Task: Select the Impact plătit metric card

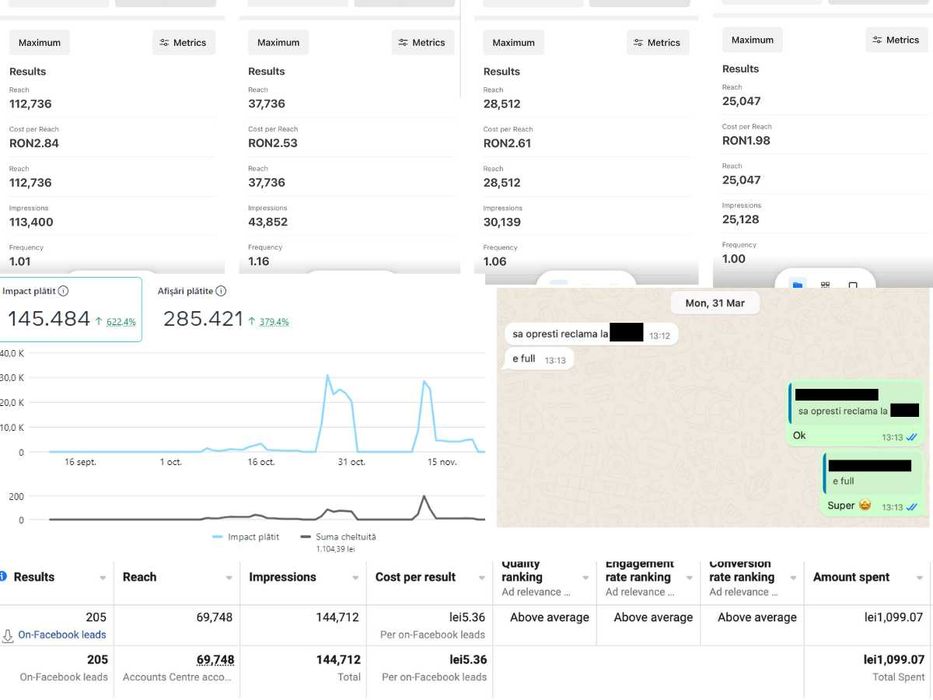Action: tap(70, 310)
